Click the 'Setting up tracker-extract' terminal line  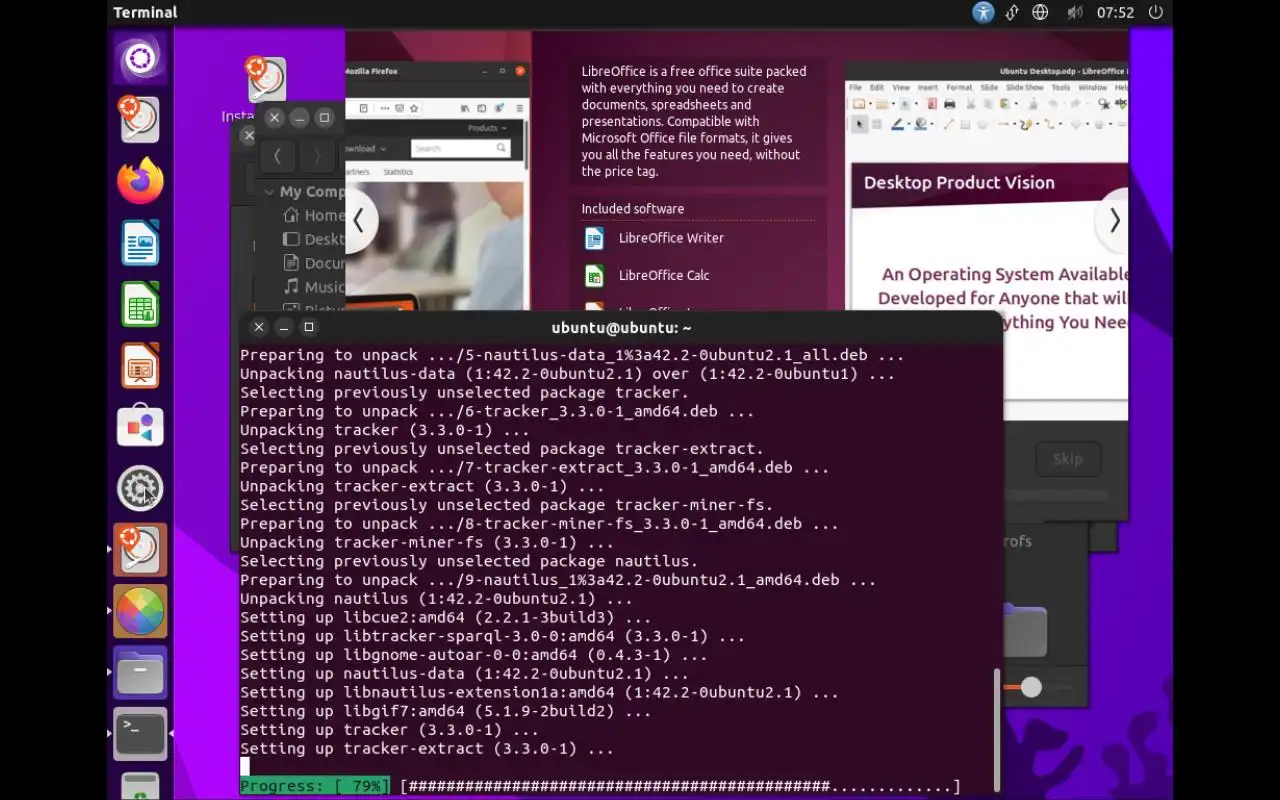[427, 749]
